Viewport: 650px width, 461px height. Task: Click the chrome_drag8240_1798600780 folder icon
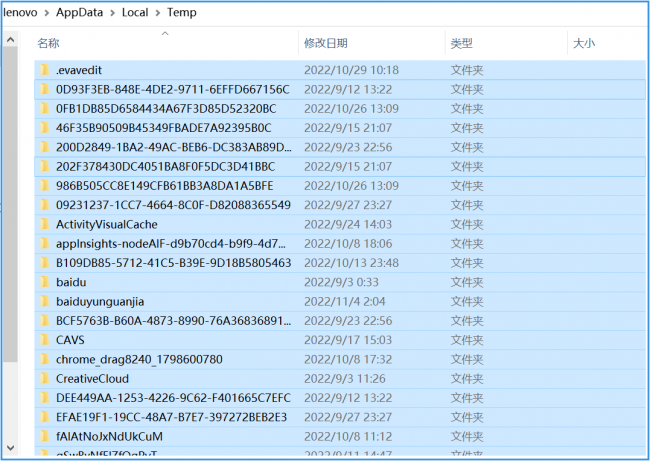click(45, 359)
